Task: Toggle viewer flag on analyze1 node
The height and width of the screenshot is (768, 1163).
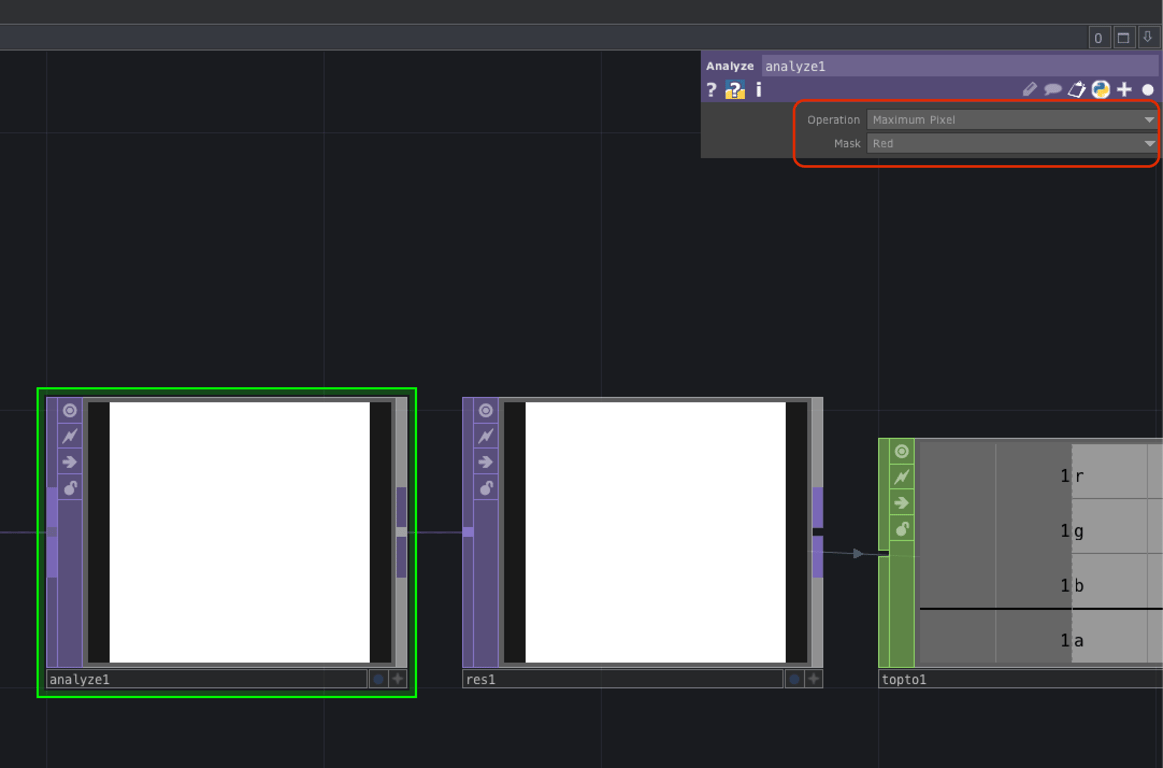Action: [x=70, y=410]
